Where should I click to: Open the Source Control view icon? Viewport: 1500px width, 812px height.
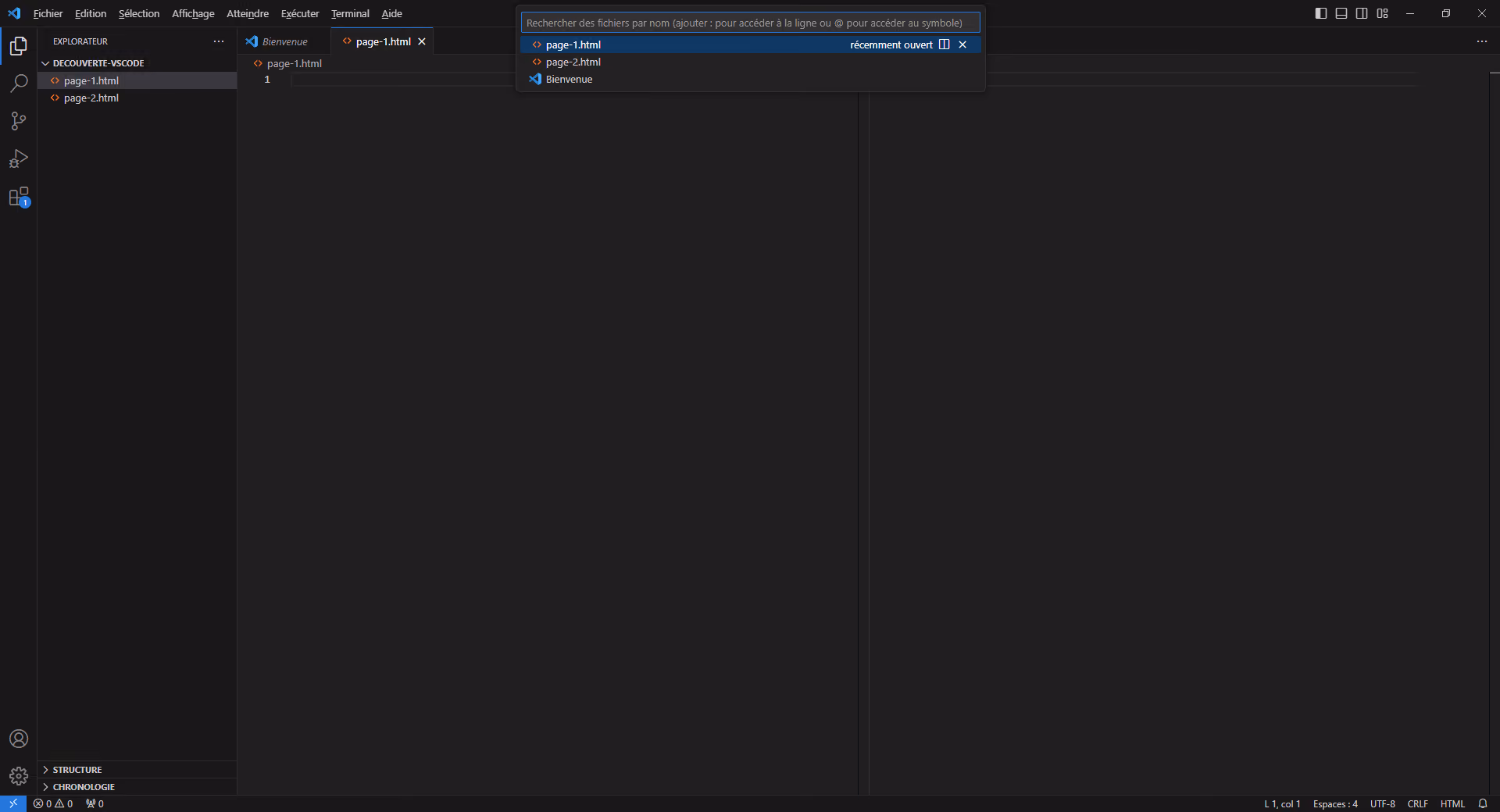19,121
